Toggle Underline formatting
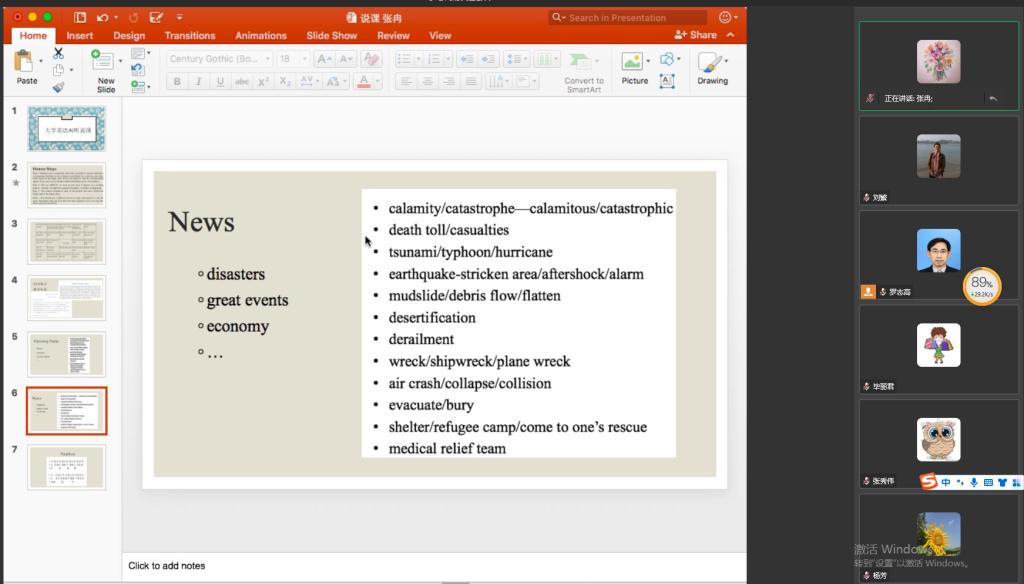 click(x=220, y=81)
